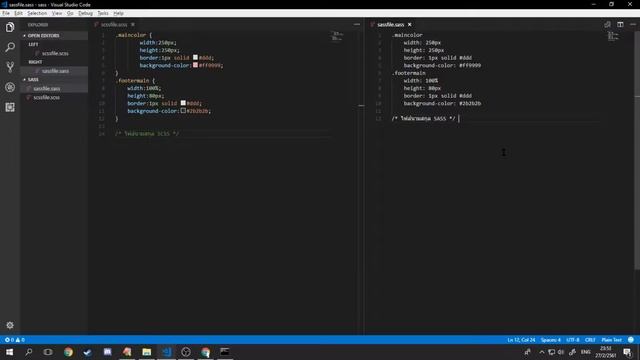This screenshot has height=360, width=640.
Task: Open the Debug menu
Action: point(85,13)
